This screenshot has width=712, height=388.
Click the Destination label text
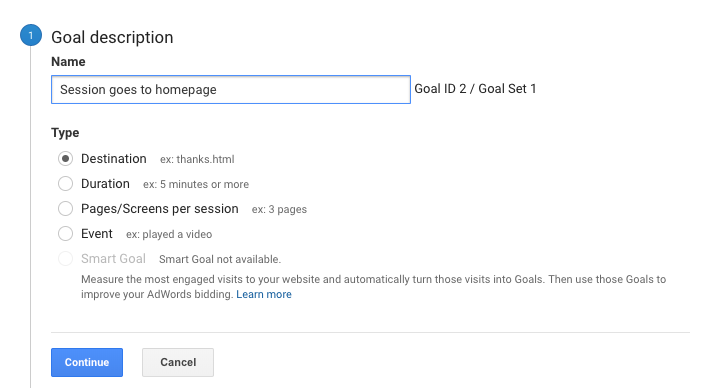click(114, 159)
